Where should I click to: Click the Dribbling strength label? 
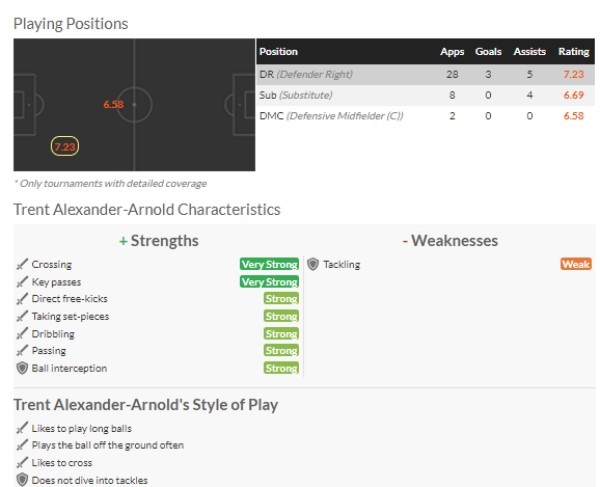(x=53, y=334)
